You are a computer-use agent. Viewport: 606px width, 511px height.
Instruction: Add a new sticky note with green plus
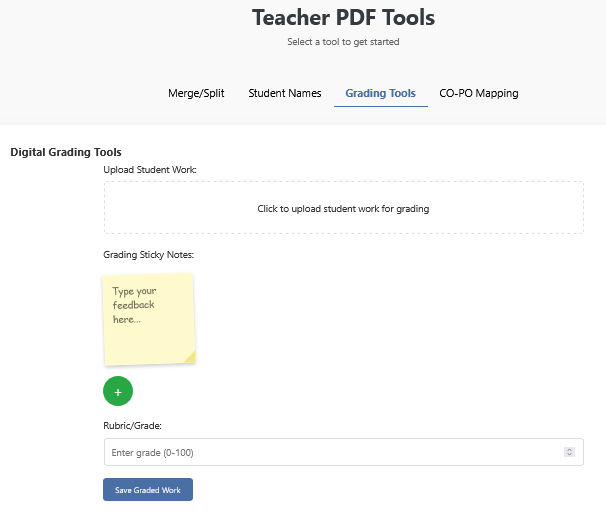pyautogui.click(x=117, y=391)
